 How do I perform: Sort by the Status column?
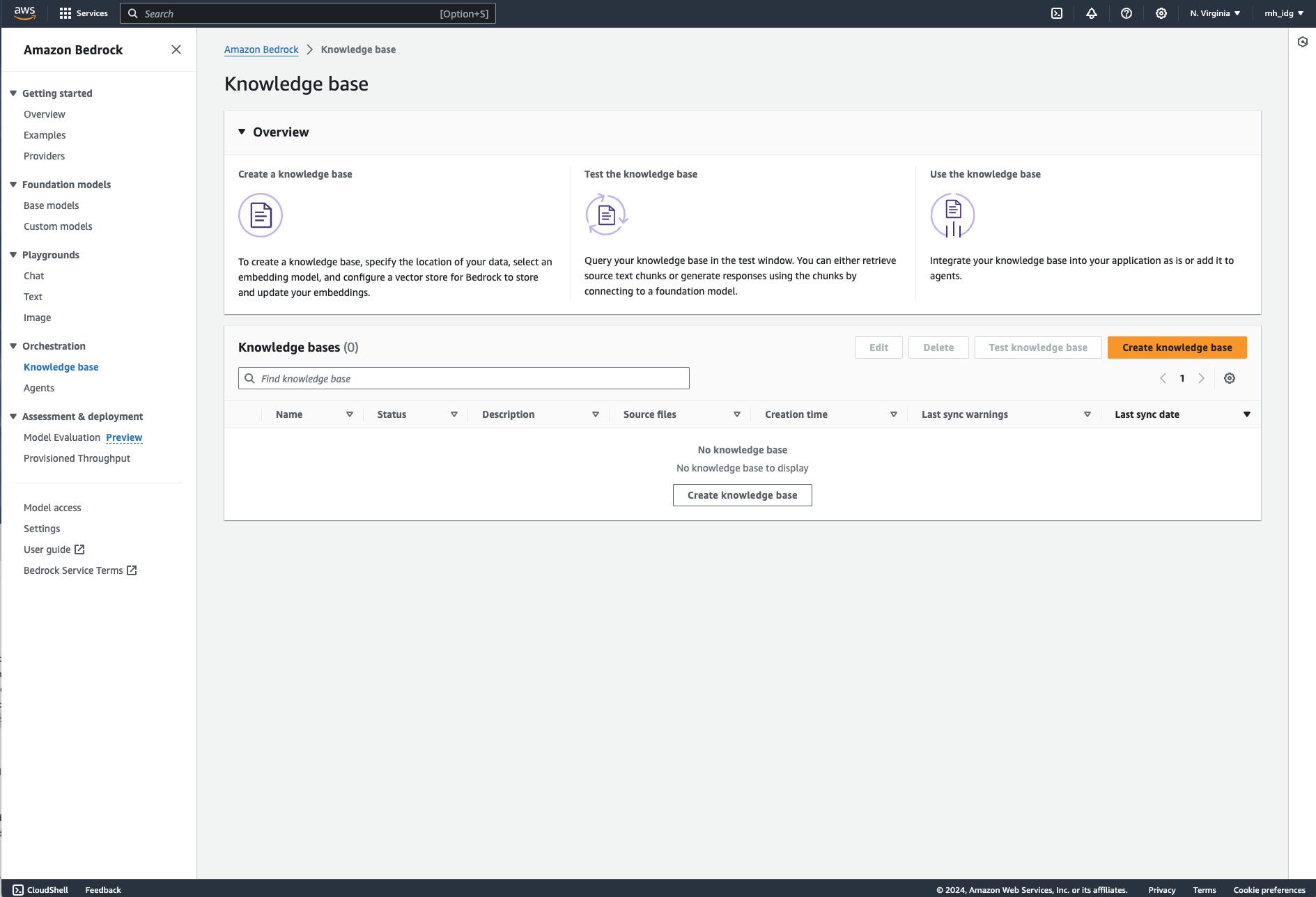click(x=454, y=414)
